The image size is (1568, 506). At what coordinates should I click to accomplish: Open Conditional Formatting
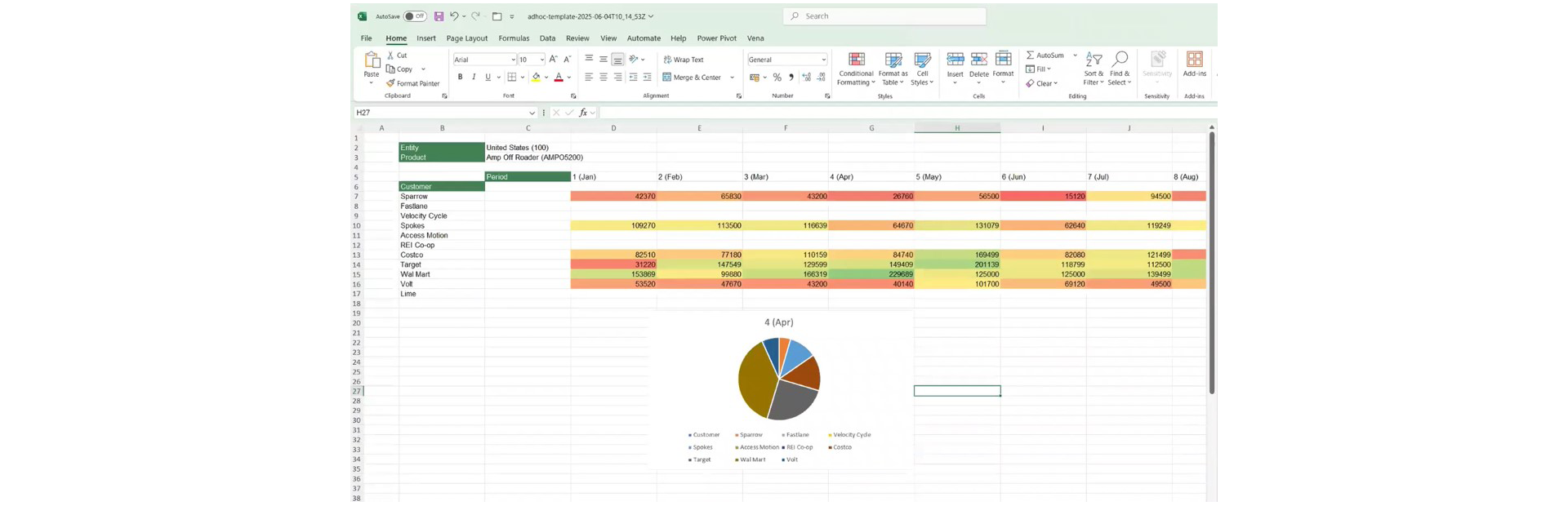point(856,69)
